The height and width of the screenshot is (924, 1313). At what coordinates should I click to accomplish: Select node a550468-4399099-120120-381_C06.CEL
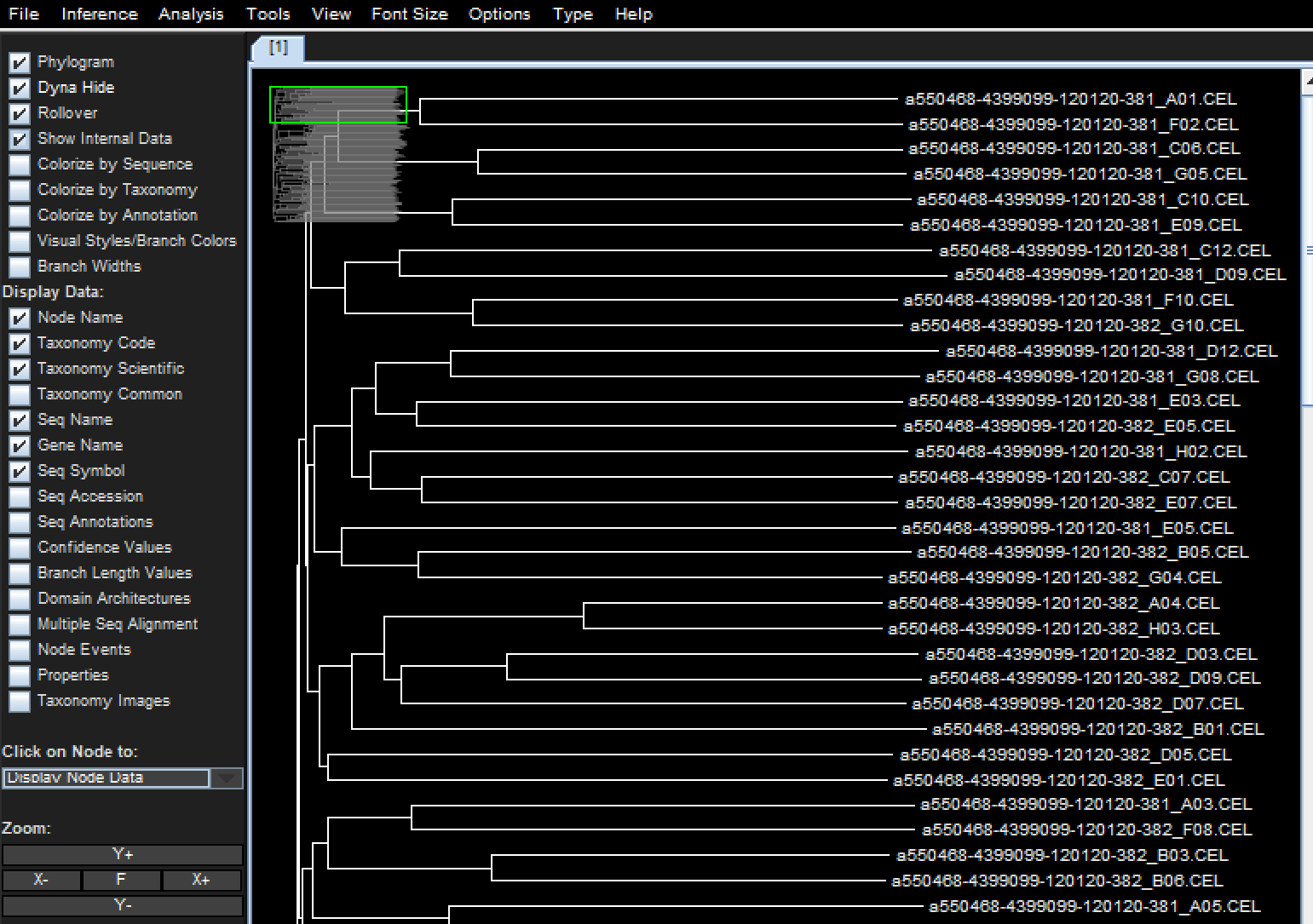pos(1074,149)
